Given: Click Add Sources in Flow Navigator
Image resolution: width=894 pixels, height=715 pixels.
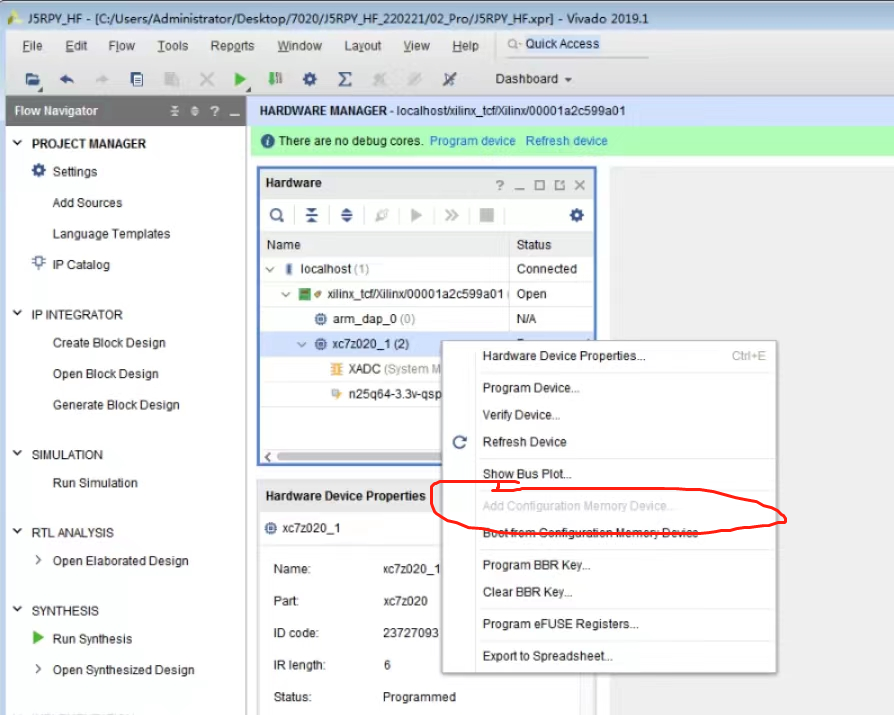Looking at the screenshot, I should 87,203.
